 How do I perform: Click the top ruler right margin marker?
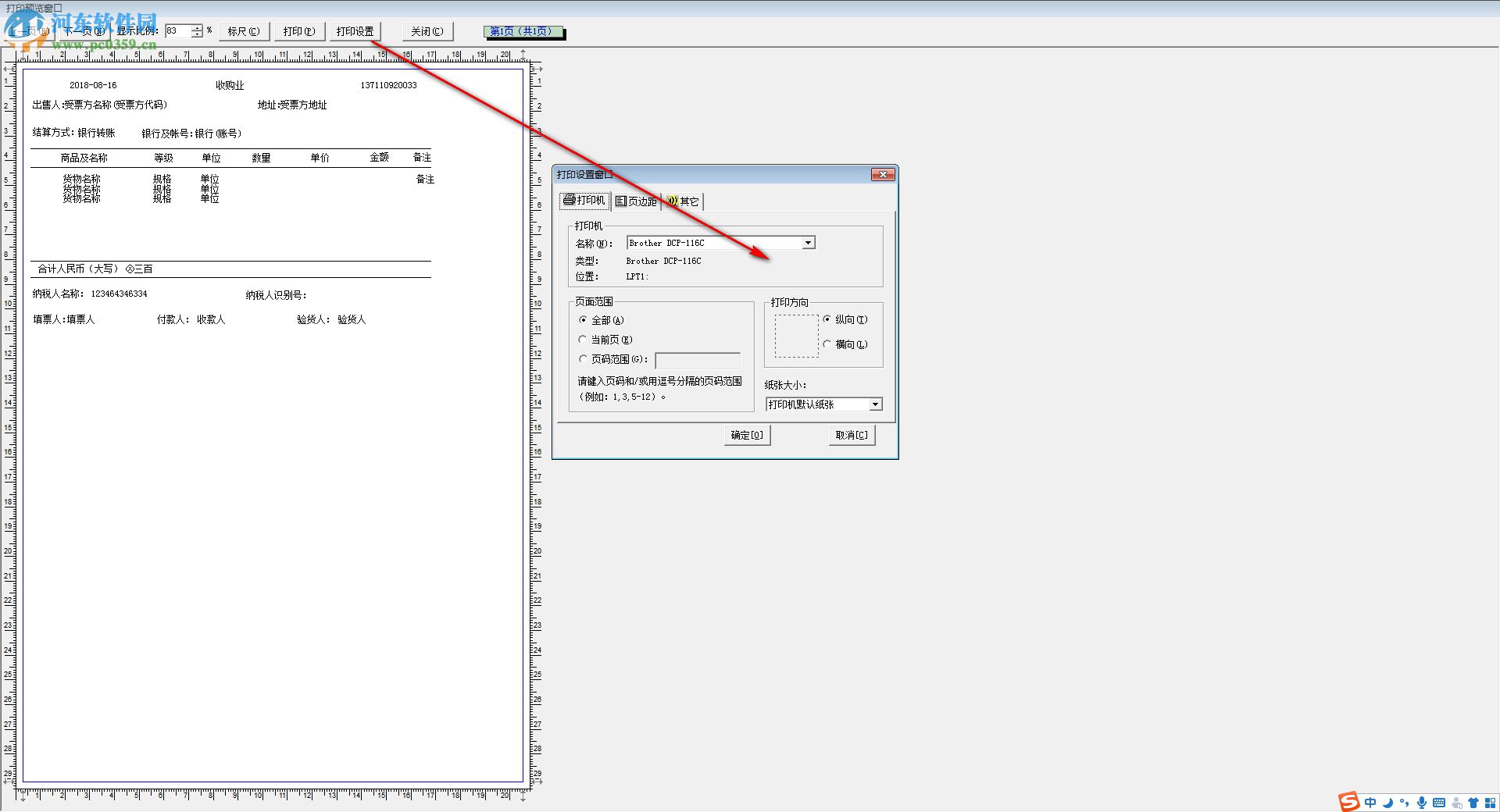click(523, 55)
